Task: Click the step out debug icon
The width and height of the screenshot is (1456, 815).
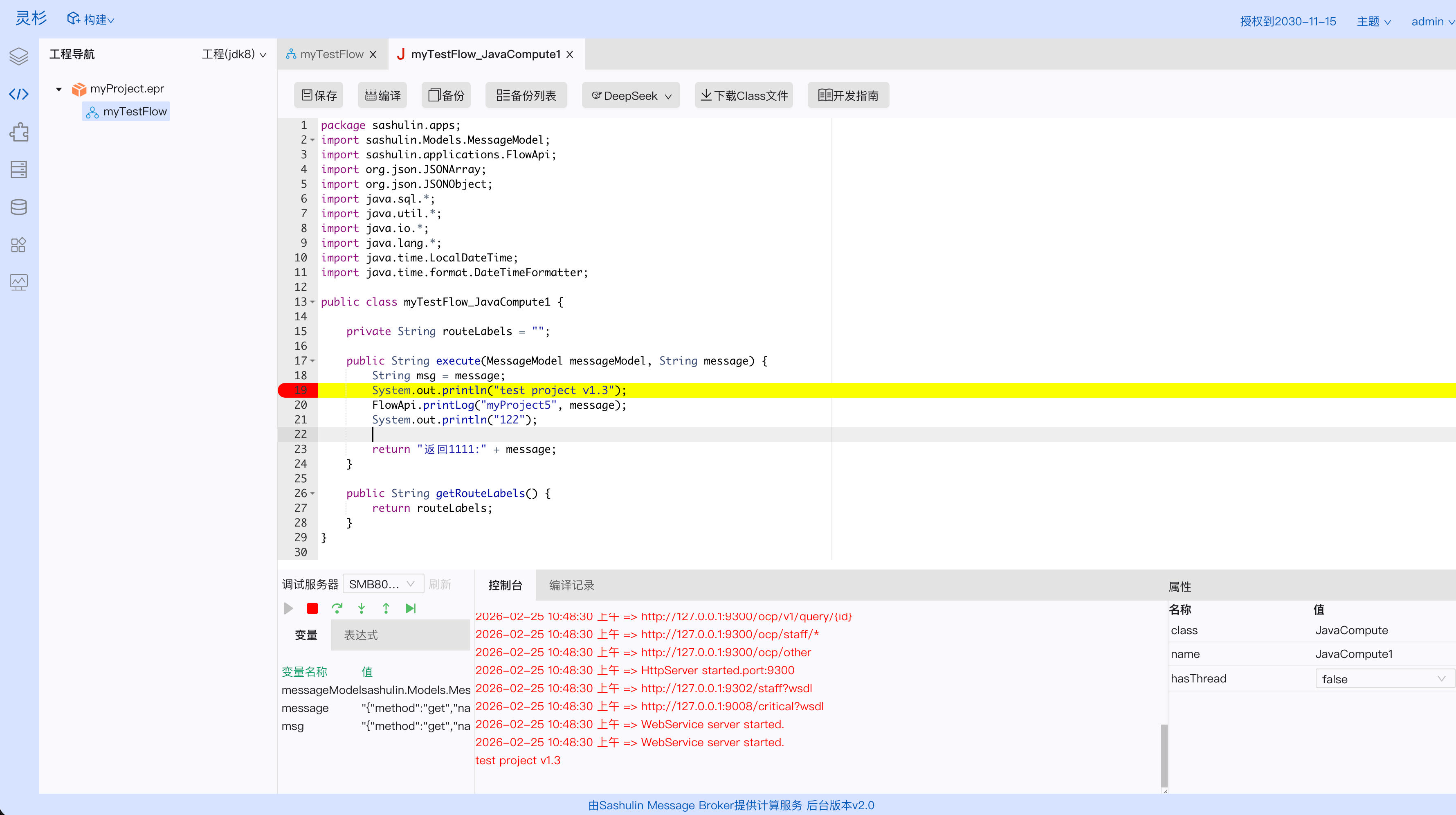Action: (386, 608)
